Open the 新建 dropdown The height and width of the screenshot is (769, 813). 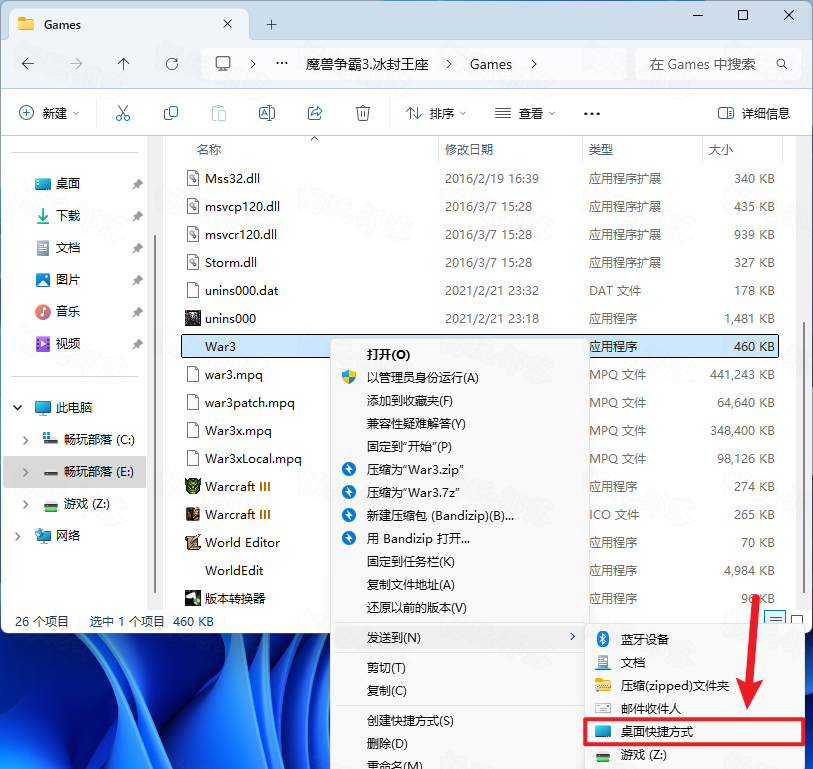[x=49, y=113]
